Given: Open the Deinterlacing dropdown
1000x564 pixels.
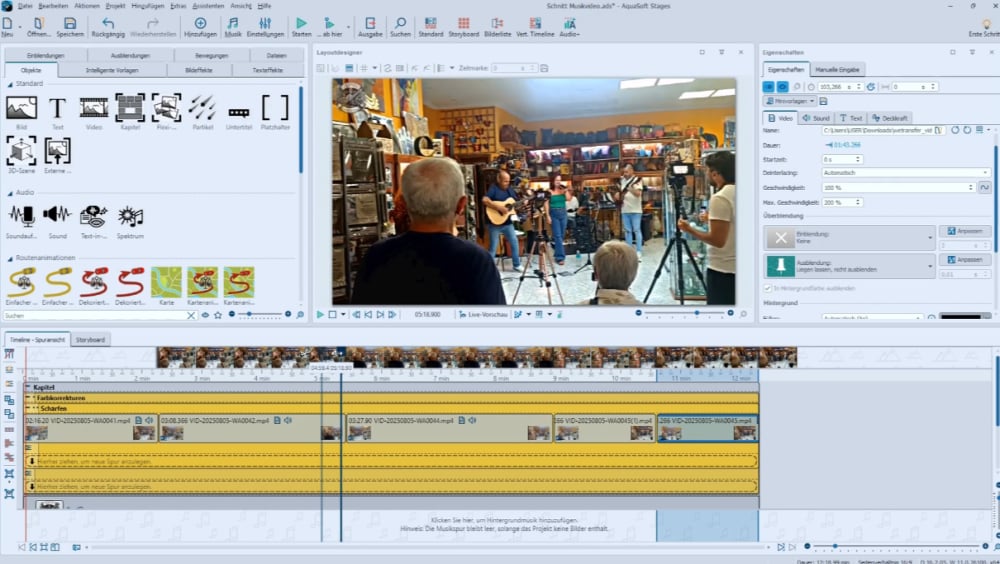Looking at the screenshot, I should [985, 173].
